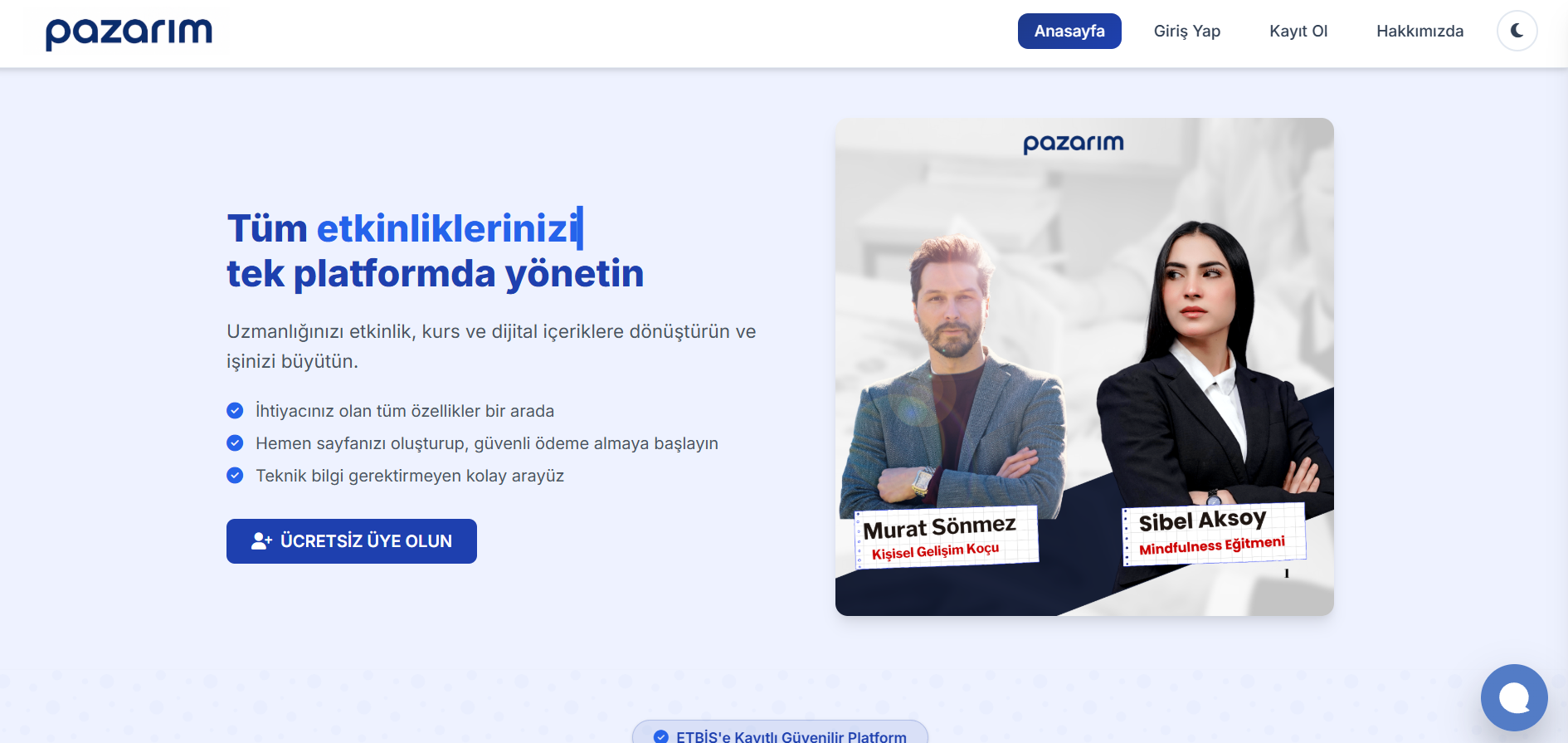Click the Sibel Aksoy name card
Image resolution: width=1568 pixels, height=743 pixels.
[x=1214, y=534]
